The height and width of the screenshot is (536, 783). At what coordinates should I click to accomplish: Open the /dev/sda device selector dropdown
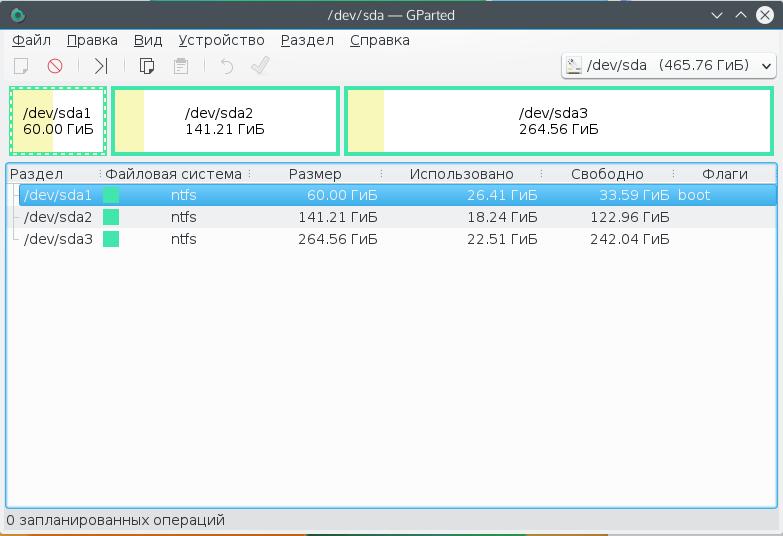click(669, 66)
